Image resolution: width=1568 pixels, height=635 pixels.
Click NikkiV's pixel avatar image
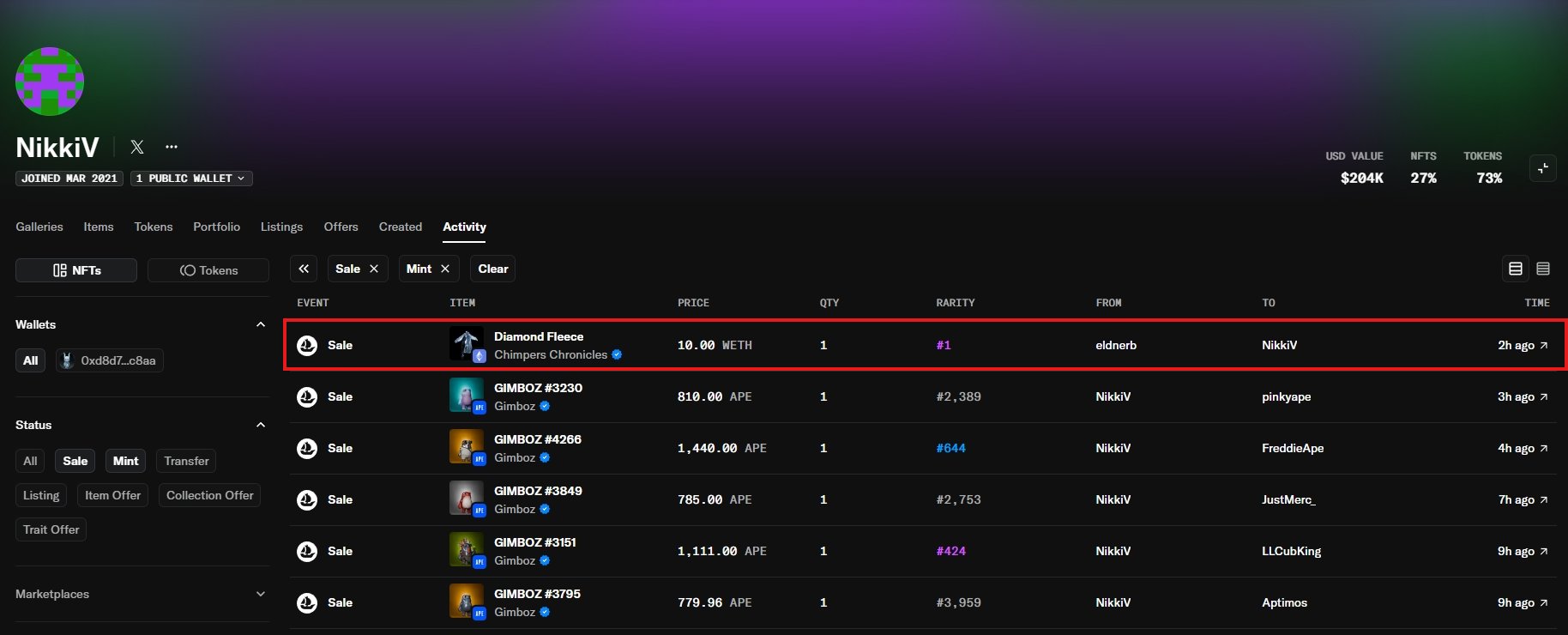tap(50, 82)
